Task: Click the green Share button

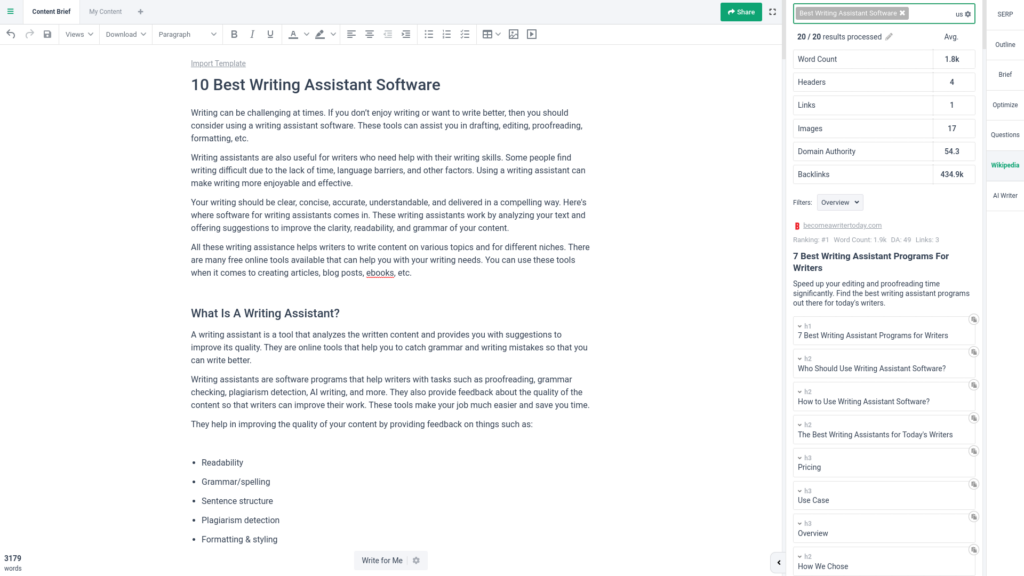Action: click(x=741, y=12)
